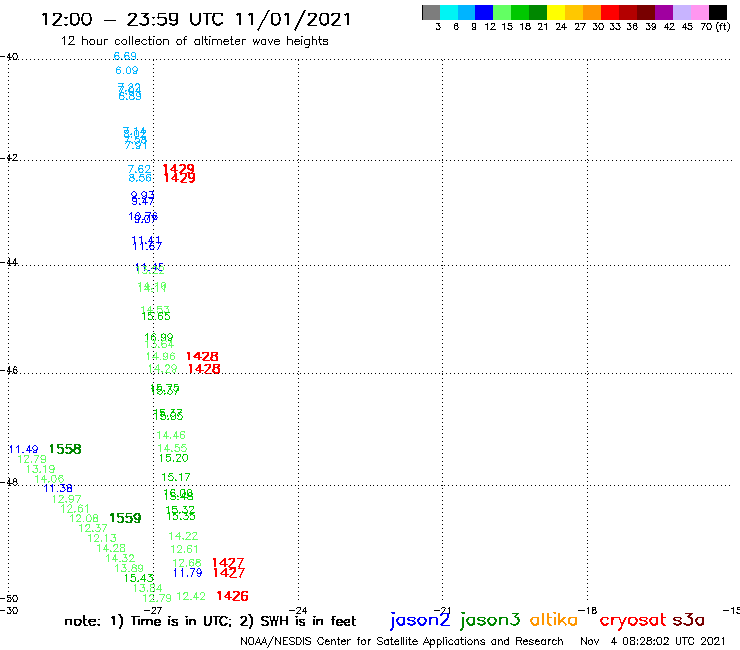Image resolution: width=740 pixels, height=650 pixels.
Task: Click the 's3a' satellite legend label
Action: coord(688,620)
